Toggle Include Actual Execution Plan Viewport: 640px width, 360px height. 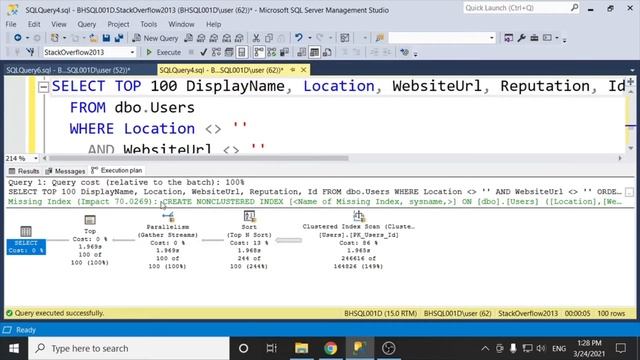click(259, 52)
